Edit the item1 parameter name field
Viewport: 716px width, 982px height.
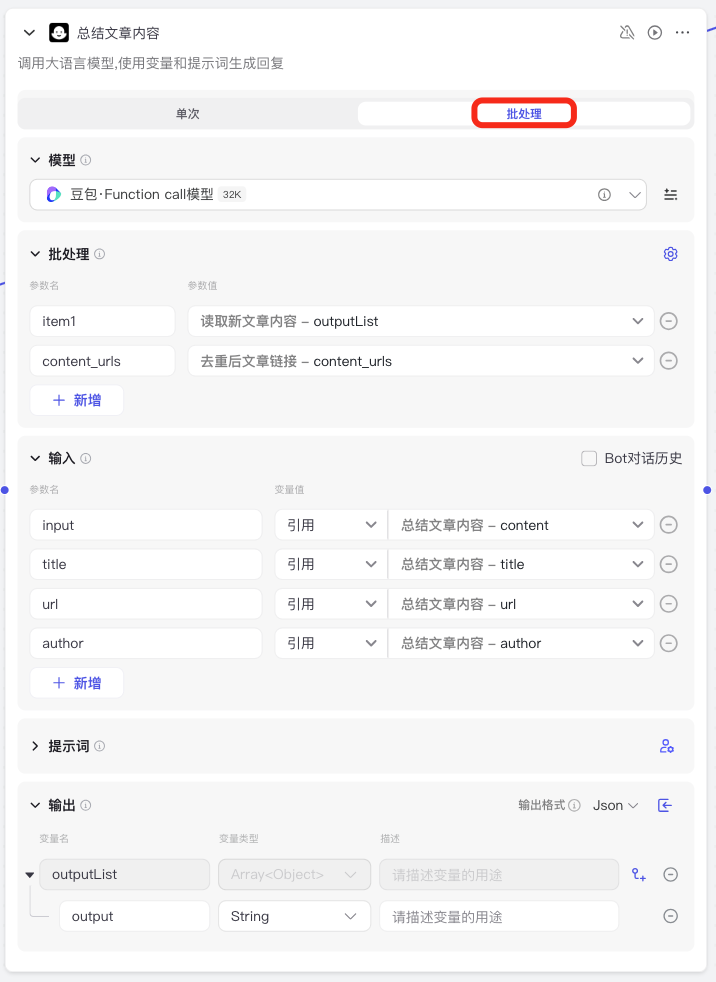click(102, 321)
